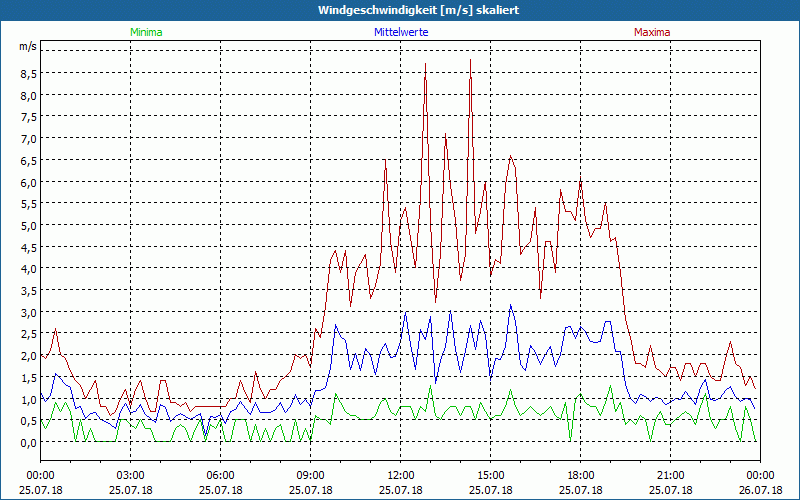Select the blue 'Mittelwerte' legend label
The width and height of the screenshot is (800, 500).
tap(401, 32)
